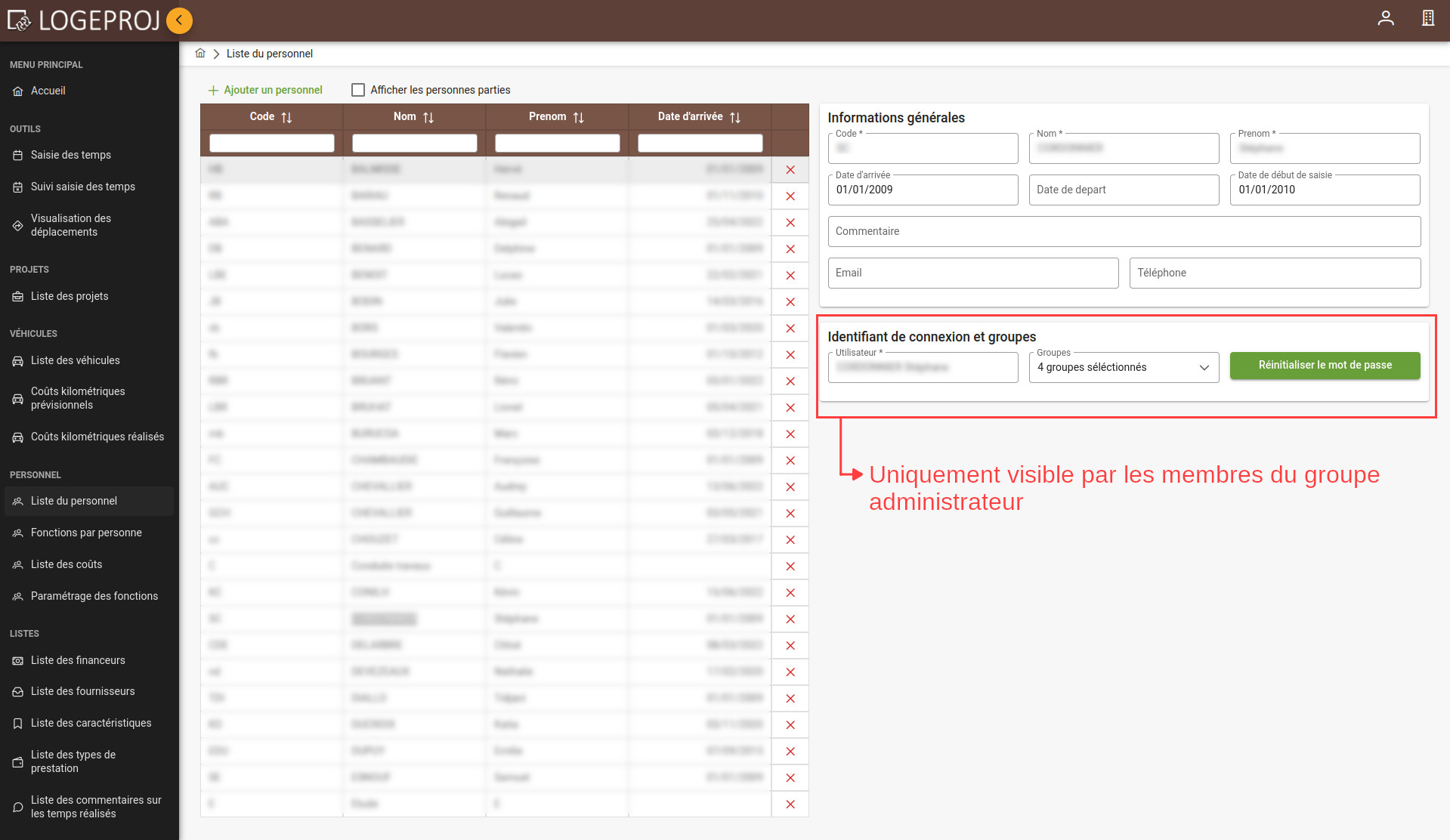
Task: Enable Afficher les personnes parties checkbox
Action: (x=358, y=90)
